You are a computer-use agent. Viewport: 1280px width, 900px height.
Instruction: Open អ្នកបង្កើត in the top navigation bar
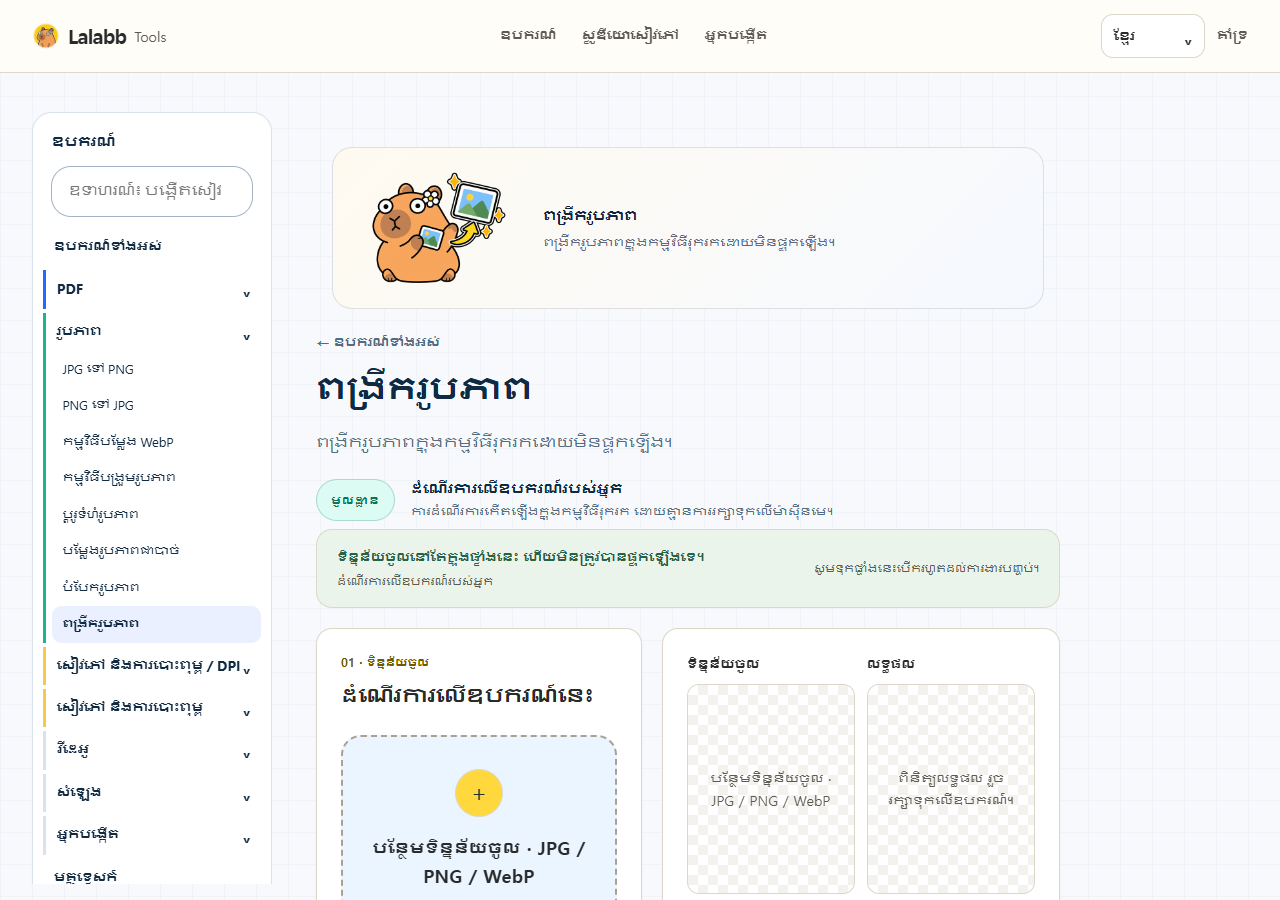coord(736,35)
